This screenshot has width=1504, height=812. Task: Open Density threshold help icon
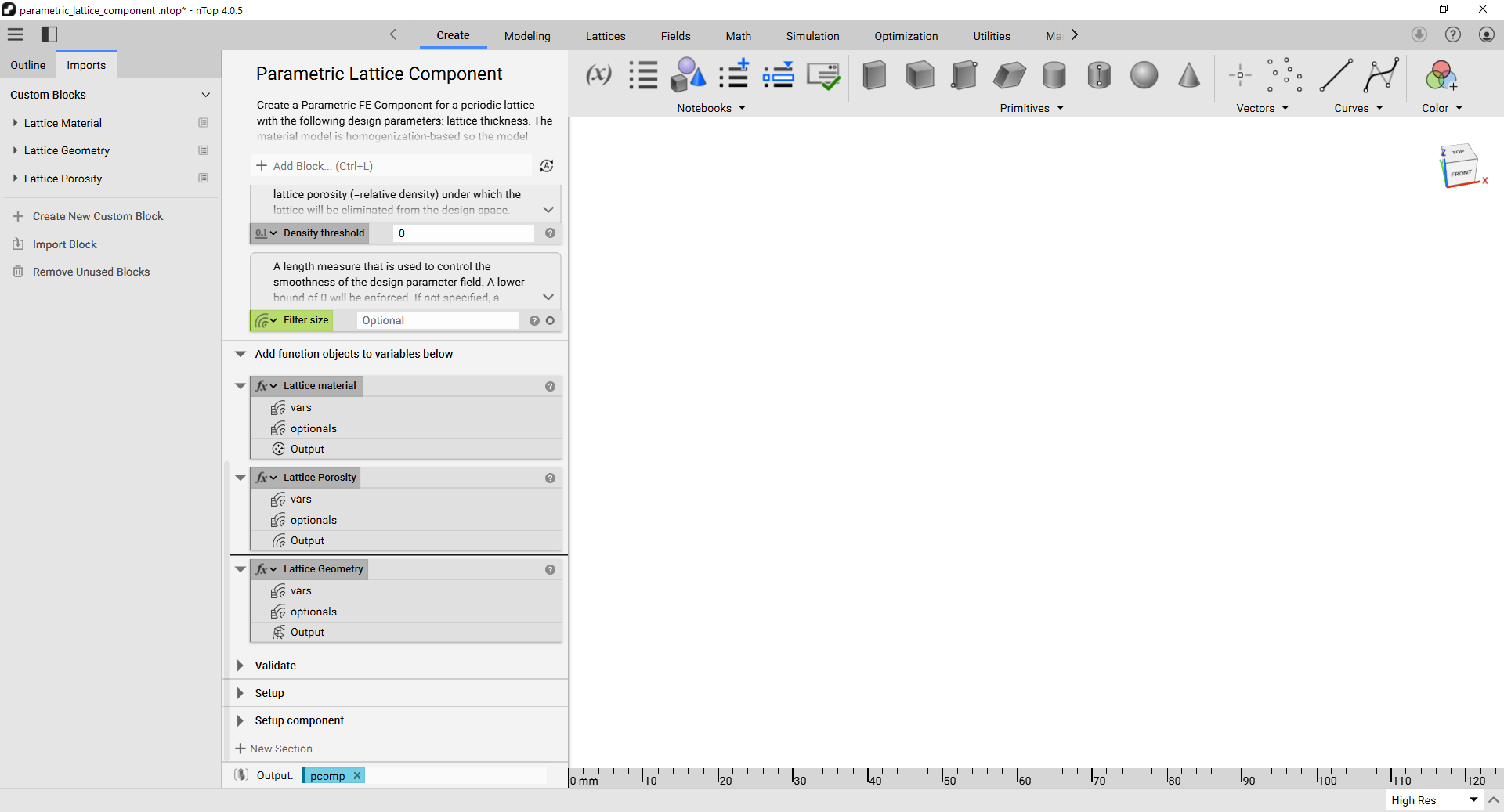[x=550, y=233]
